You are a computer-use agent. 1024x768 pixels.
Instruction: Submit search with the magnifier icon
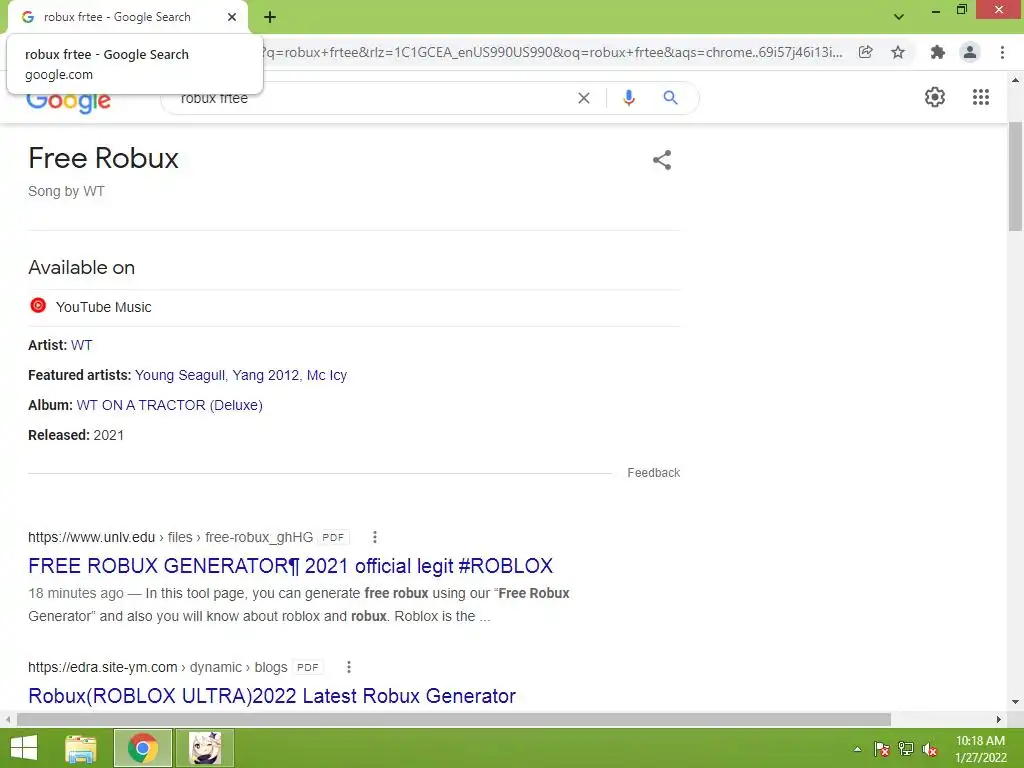pyautogui.click(x=670, y=98)
